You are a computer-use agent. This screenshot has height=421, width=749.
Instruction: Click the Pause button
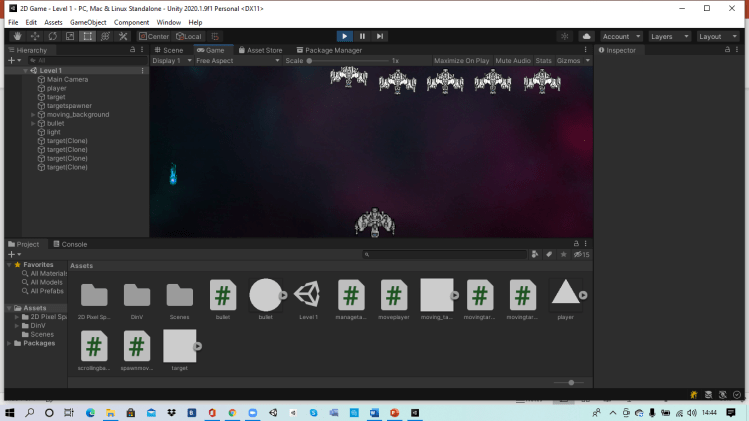click(x=363, y=36)
